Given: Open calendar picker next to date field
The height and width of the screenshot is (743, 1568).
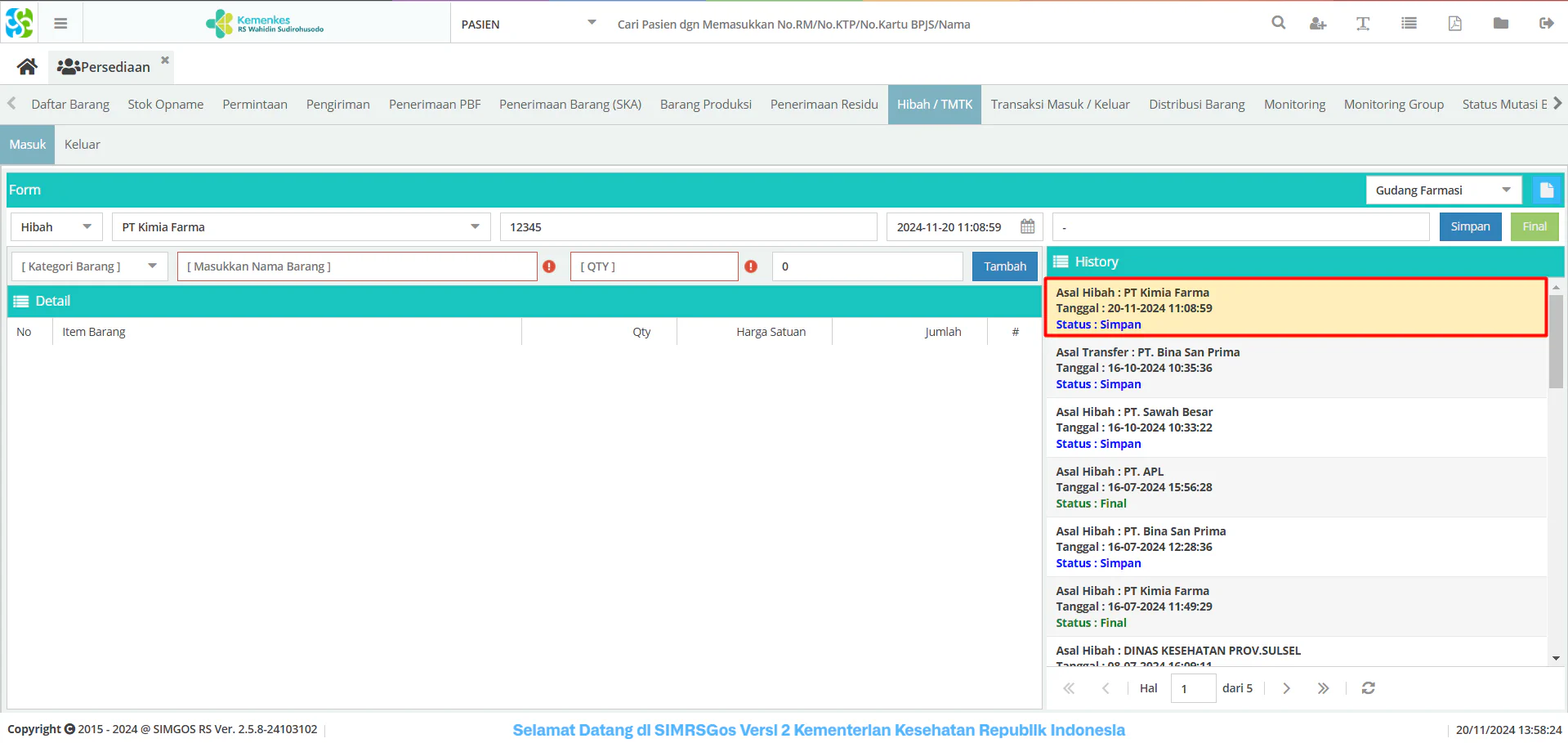Looking at the screenshot, I should [1027, 227].
